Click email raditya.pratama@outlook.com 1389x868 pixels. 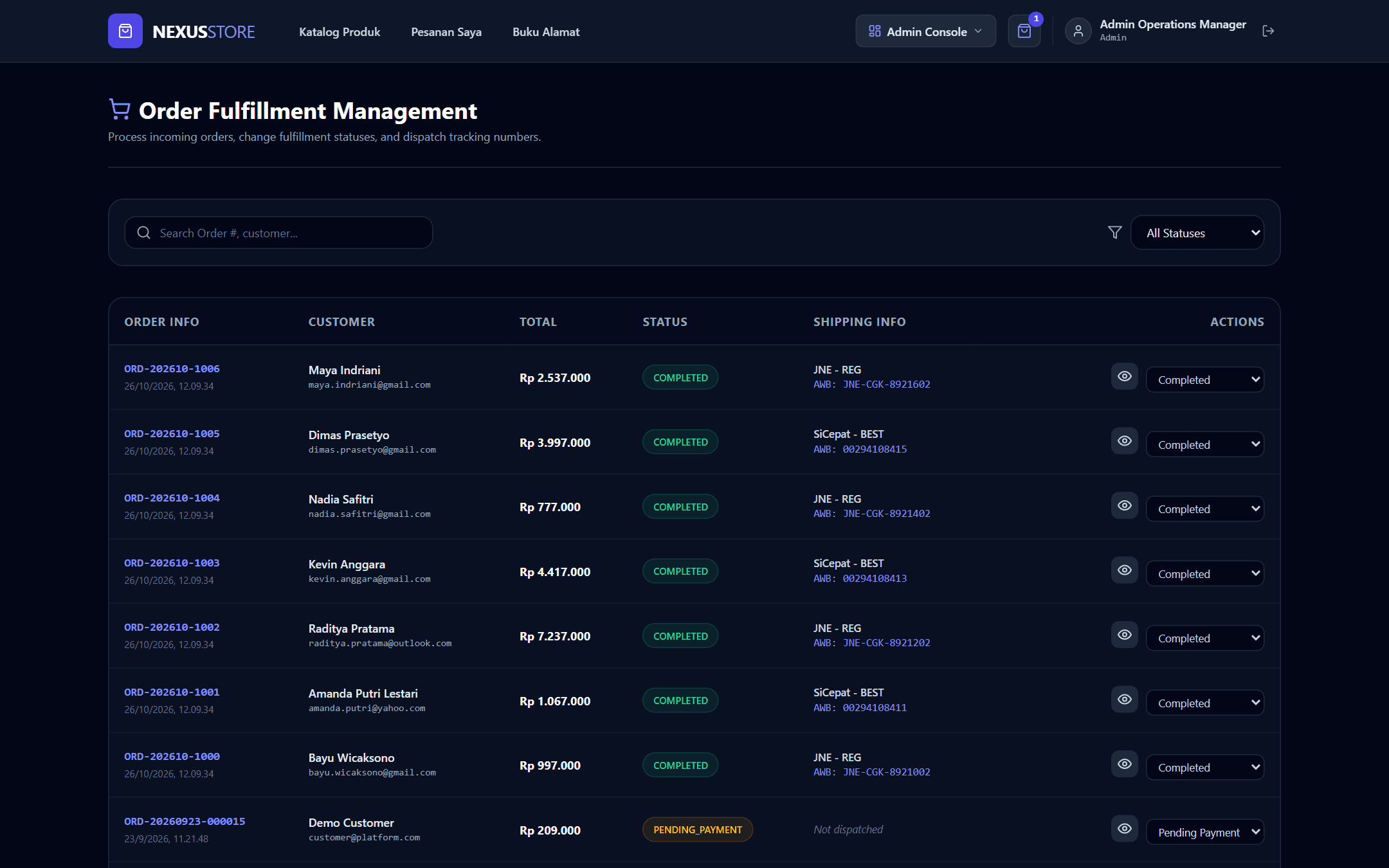click(x=380, y=643)
